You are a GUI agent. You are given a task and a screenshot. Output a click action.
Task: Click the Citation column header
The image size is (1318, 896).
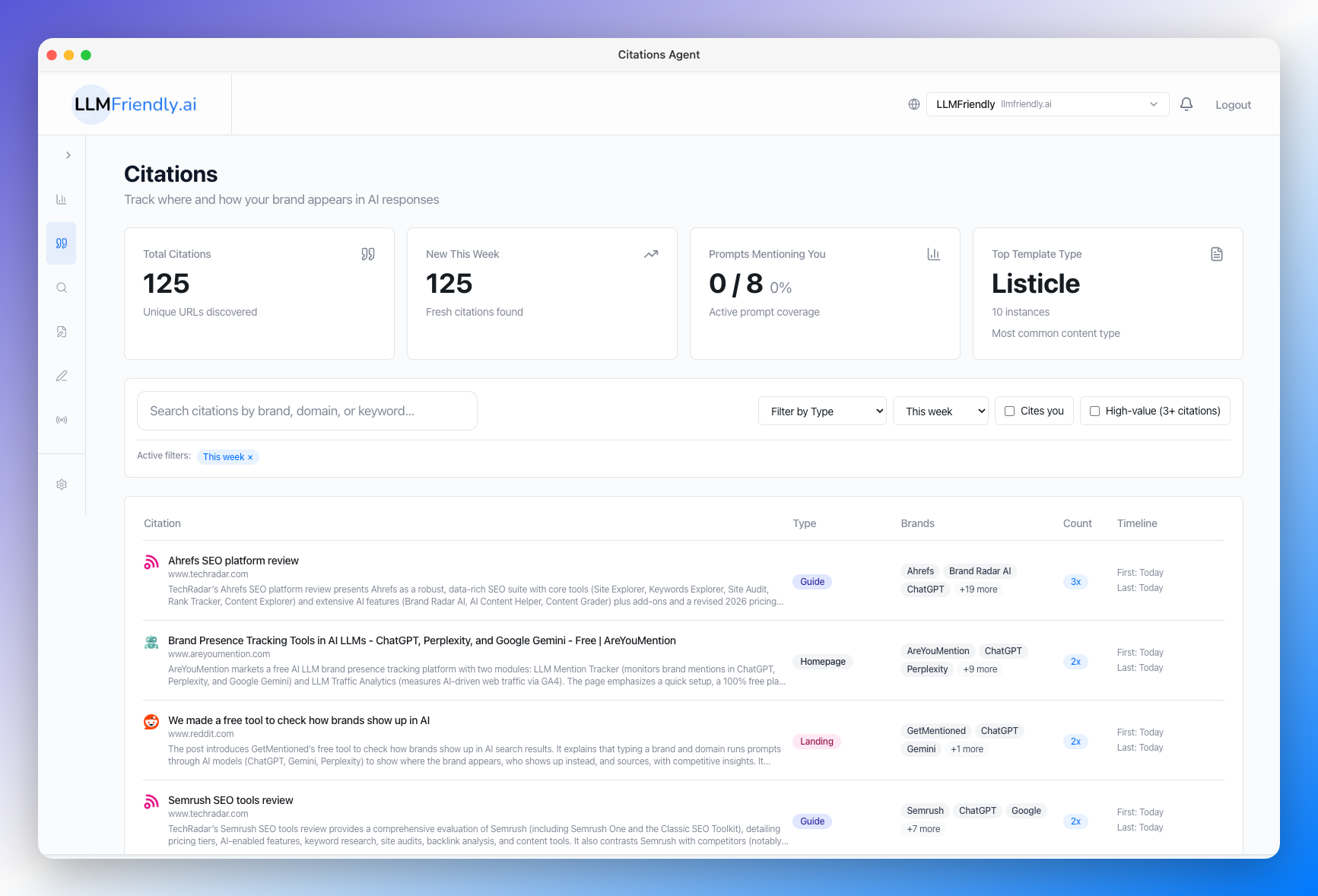pyautogui.click(x=162, y=523)
